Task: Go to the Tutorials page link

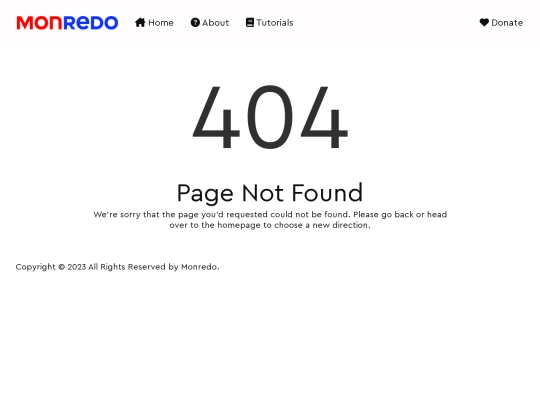Action: click(x=270, y=23)
